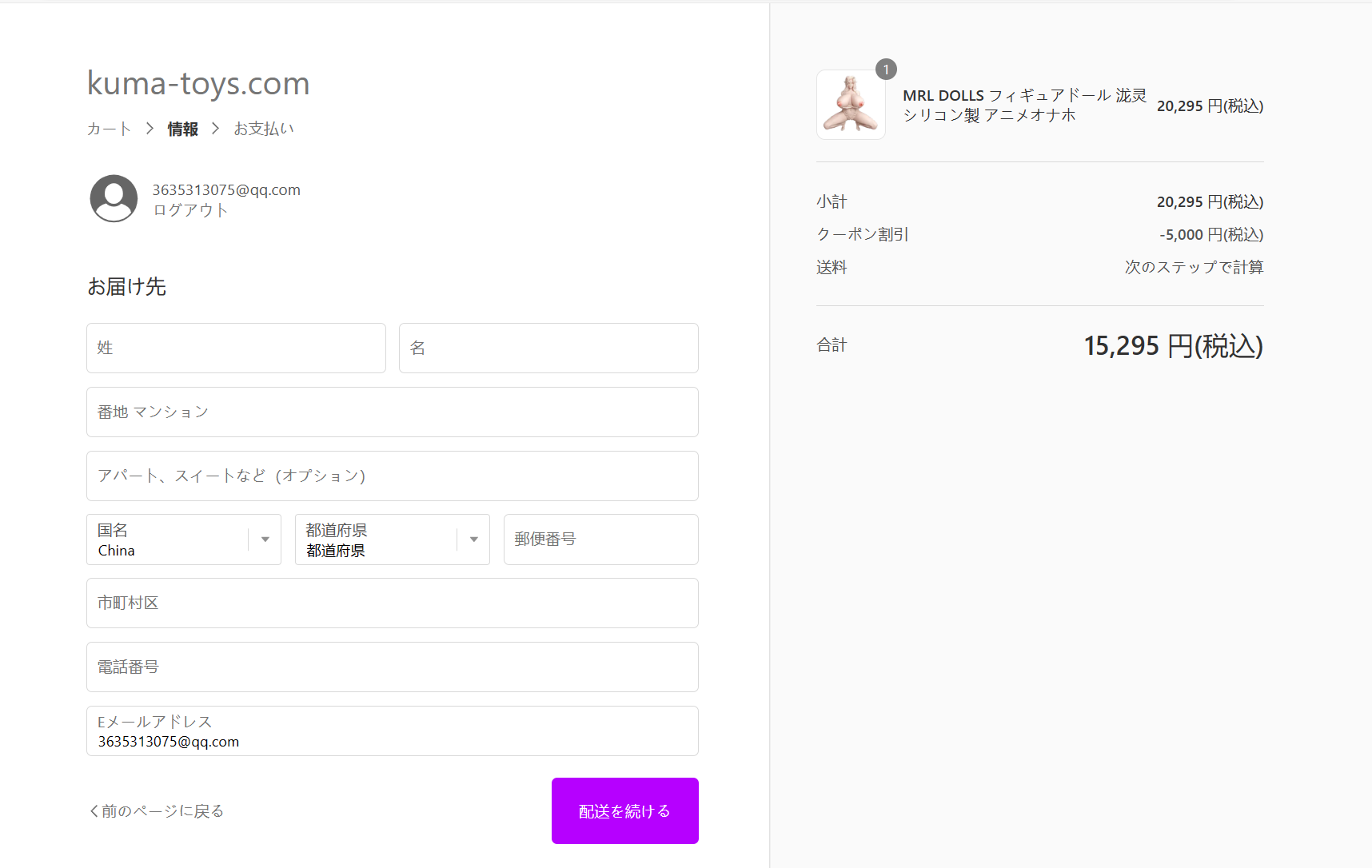Viewport: 1372px width, 868px height.
Task: Click the 15,295 円(税込) total amount
Action: click(1173, 346)
